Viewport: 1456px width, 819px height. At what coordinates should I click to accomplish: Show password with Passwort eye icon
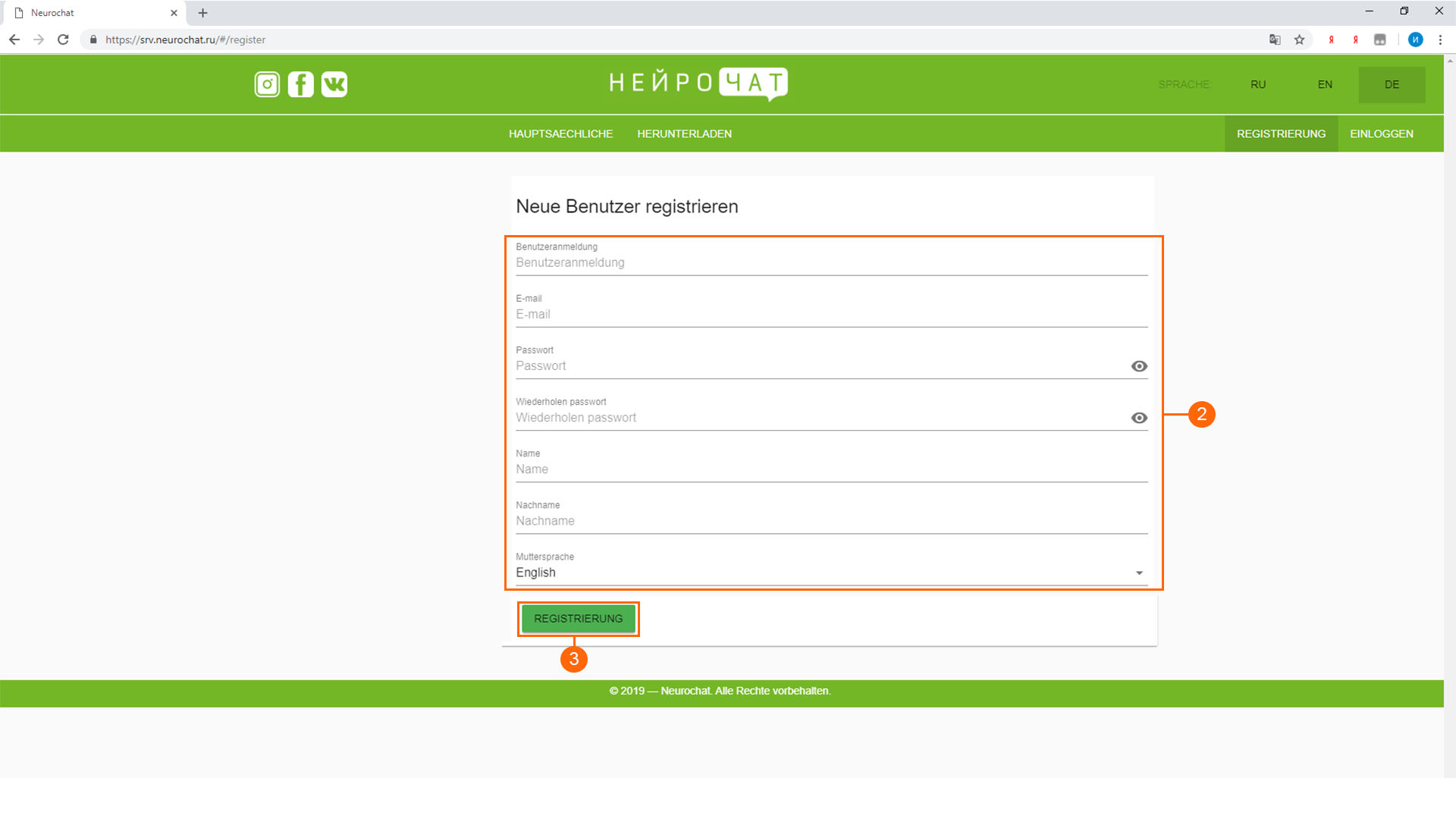(x=1139, y=366)
